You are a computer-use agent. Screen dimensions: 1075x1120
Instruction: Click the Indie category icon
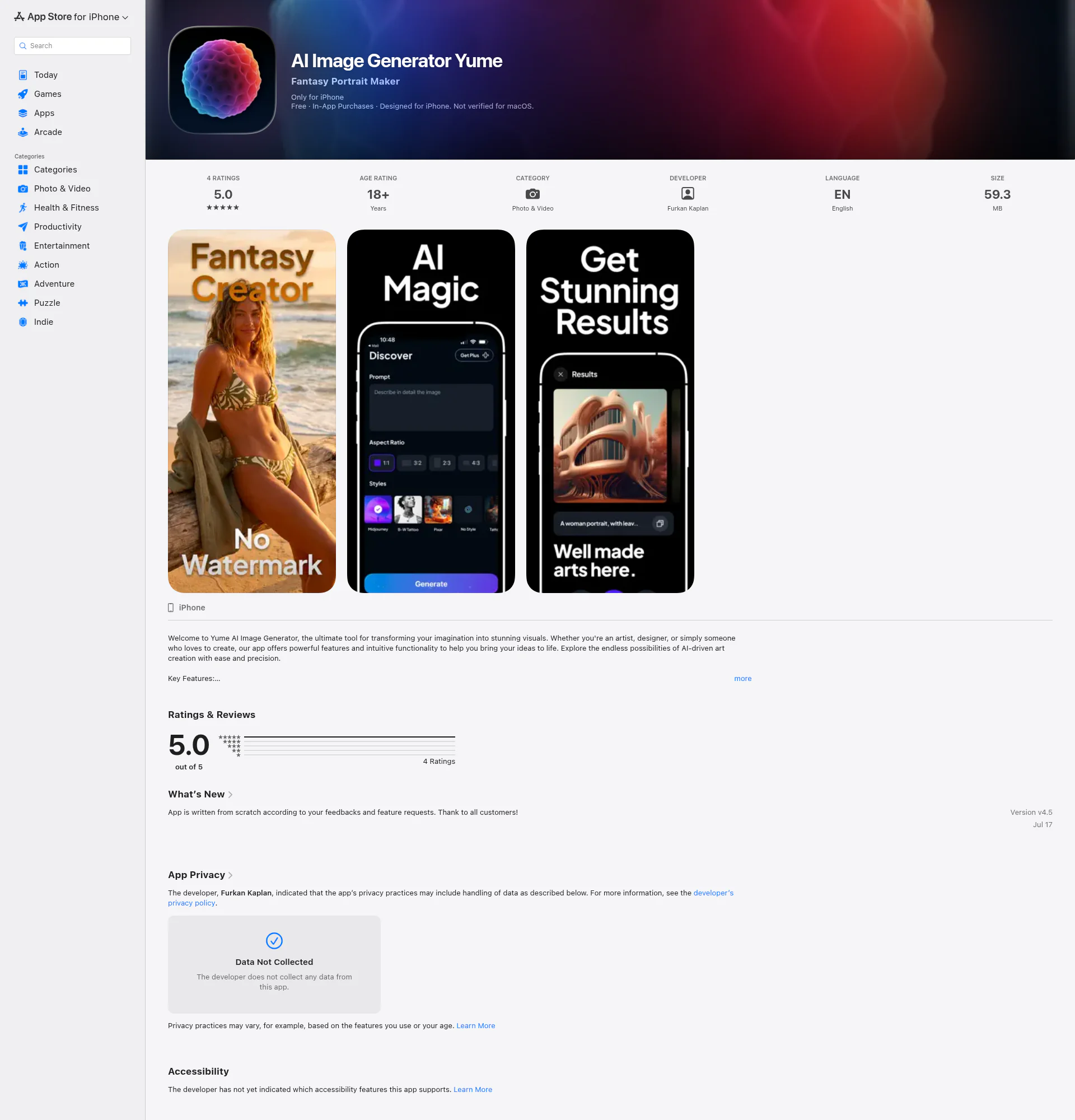[23, 321]
